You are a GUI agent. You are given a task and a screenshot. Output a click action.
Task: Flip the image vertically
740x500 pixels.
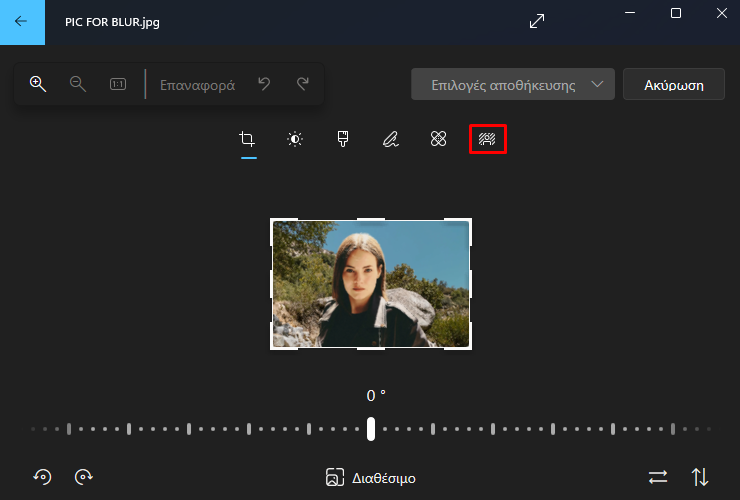[700, 477]
